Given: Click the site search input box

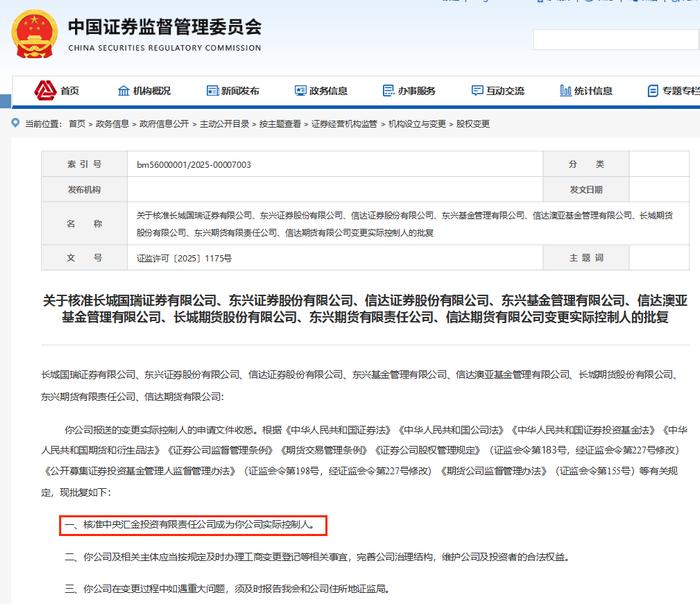Looking at the screenshot, I should [x=615, y=40].
